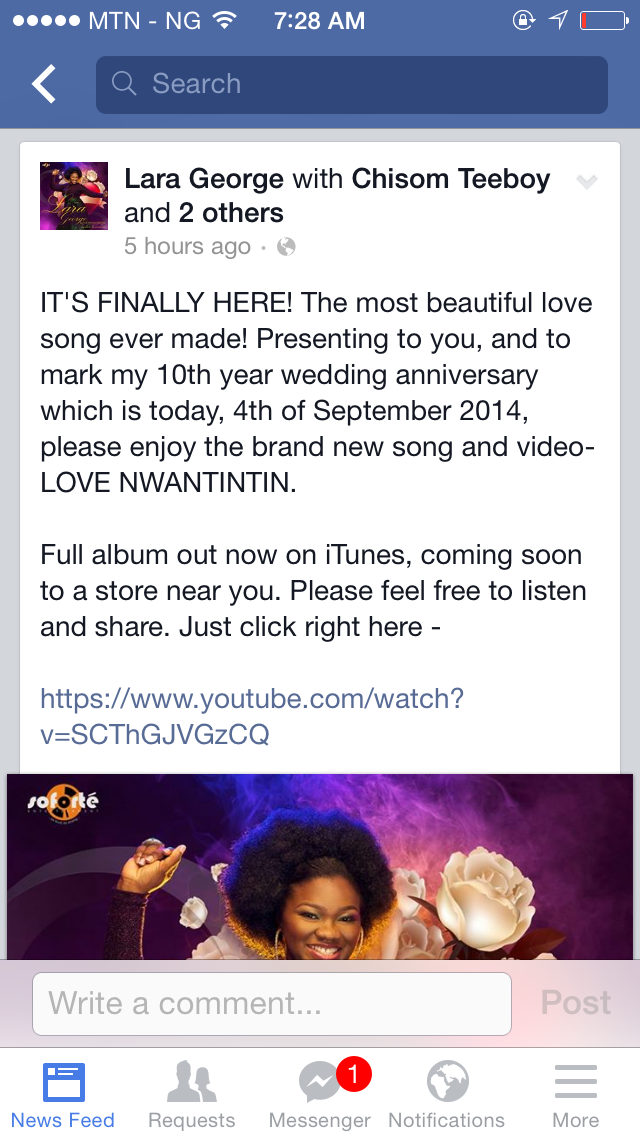Focus the Write a comment field

tap(272, 1003)
